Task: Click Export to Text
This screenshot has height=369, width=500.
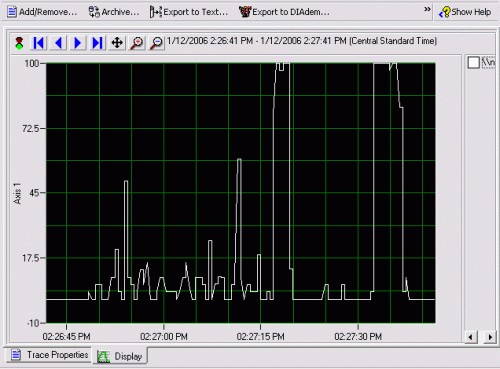Action: click(x=189, y=12)
